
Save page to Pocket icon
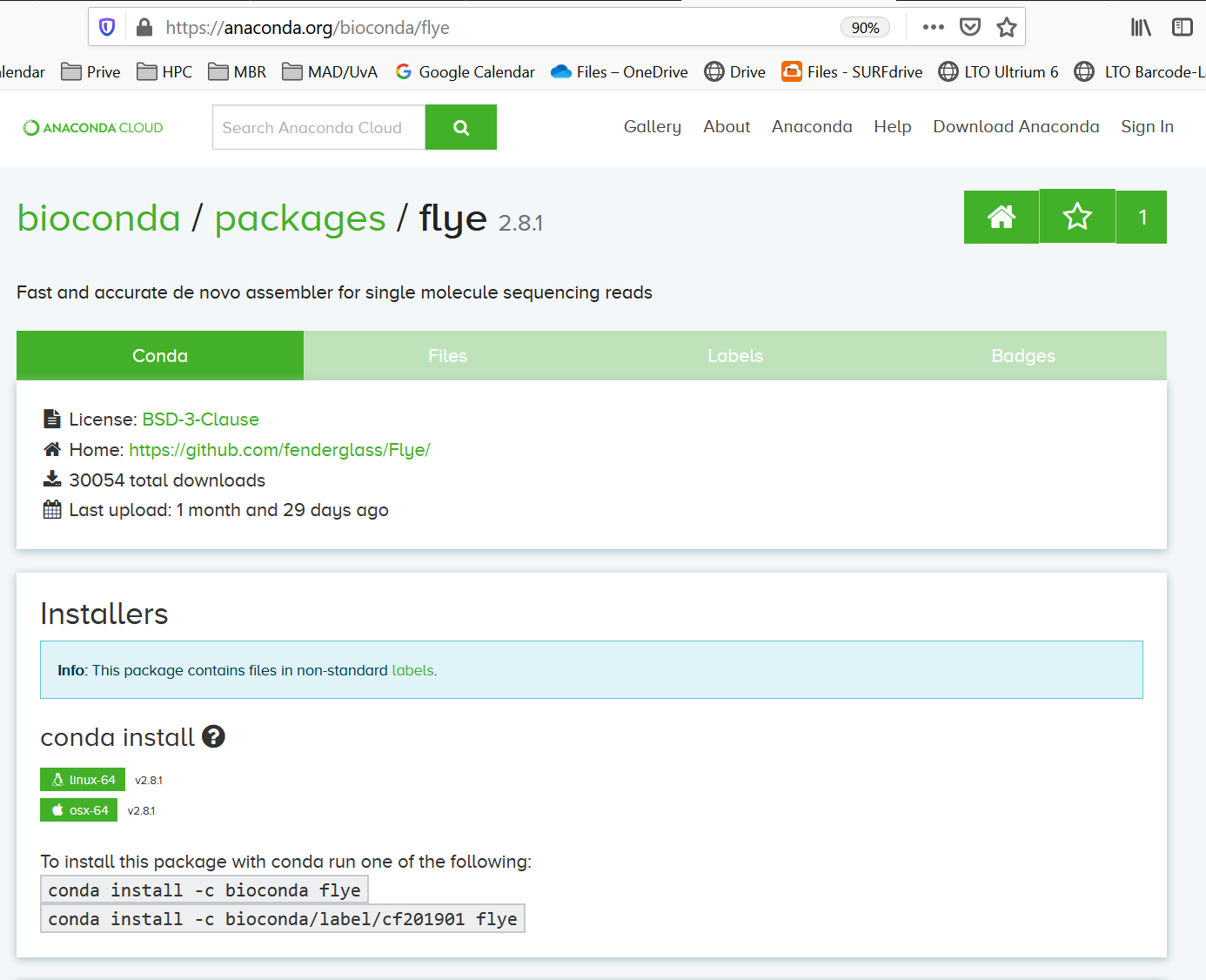[970, 27]
